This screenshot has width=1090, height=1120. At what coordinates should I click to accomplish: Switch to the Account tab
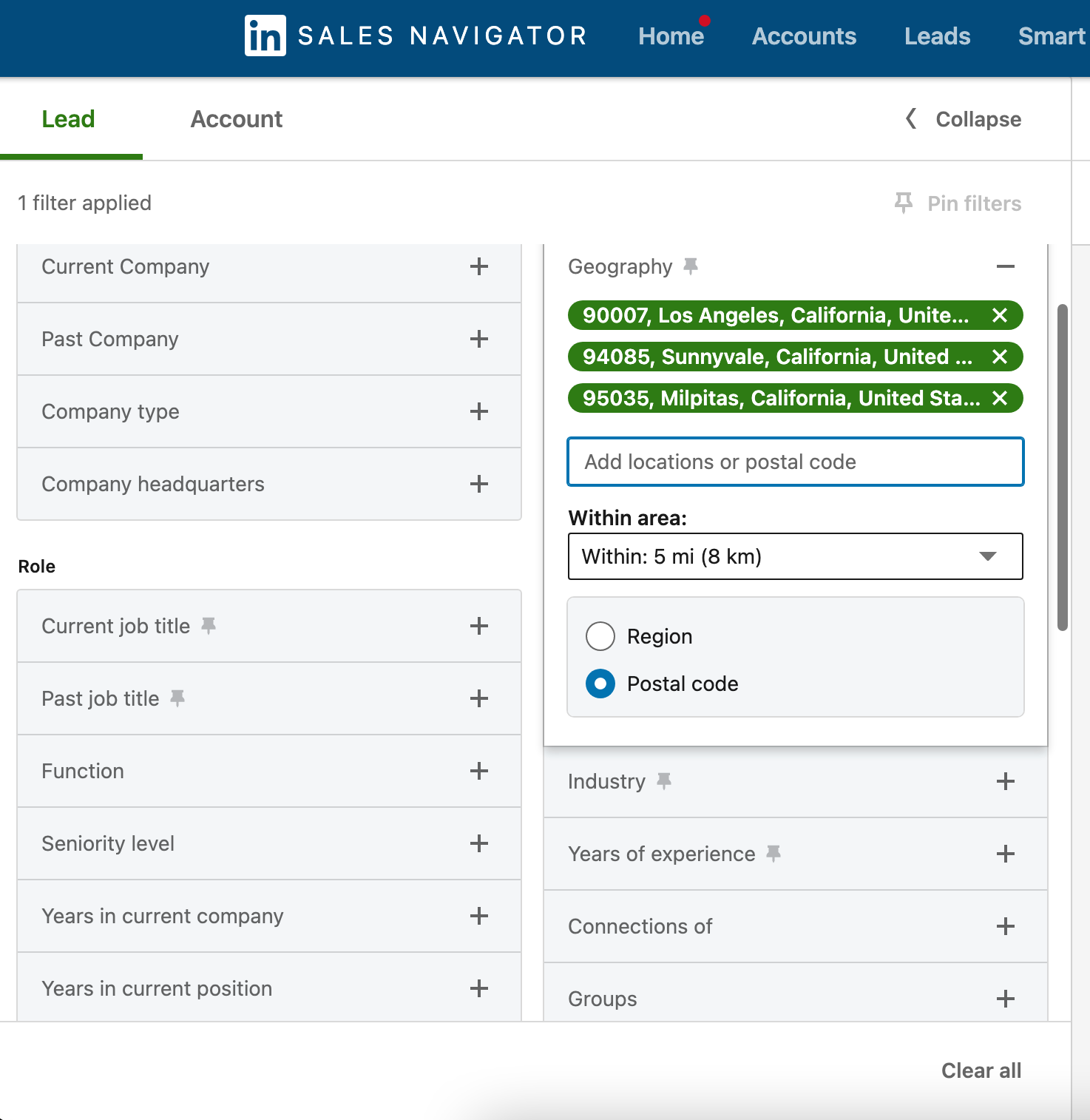pyautogui.click(x=237, y=119)
